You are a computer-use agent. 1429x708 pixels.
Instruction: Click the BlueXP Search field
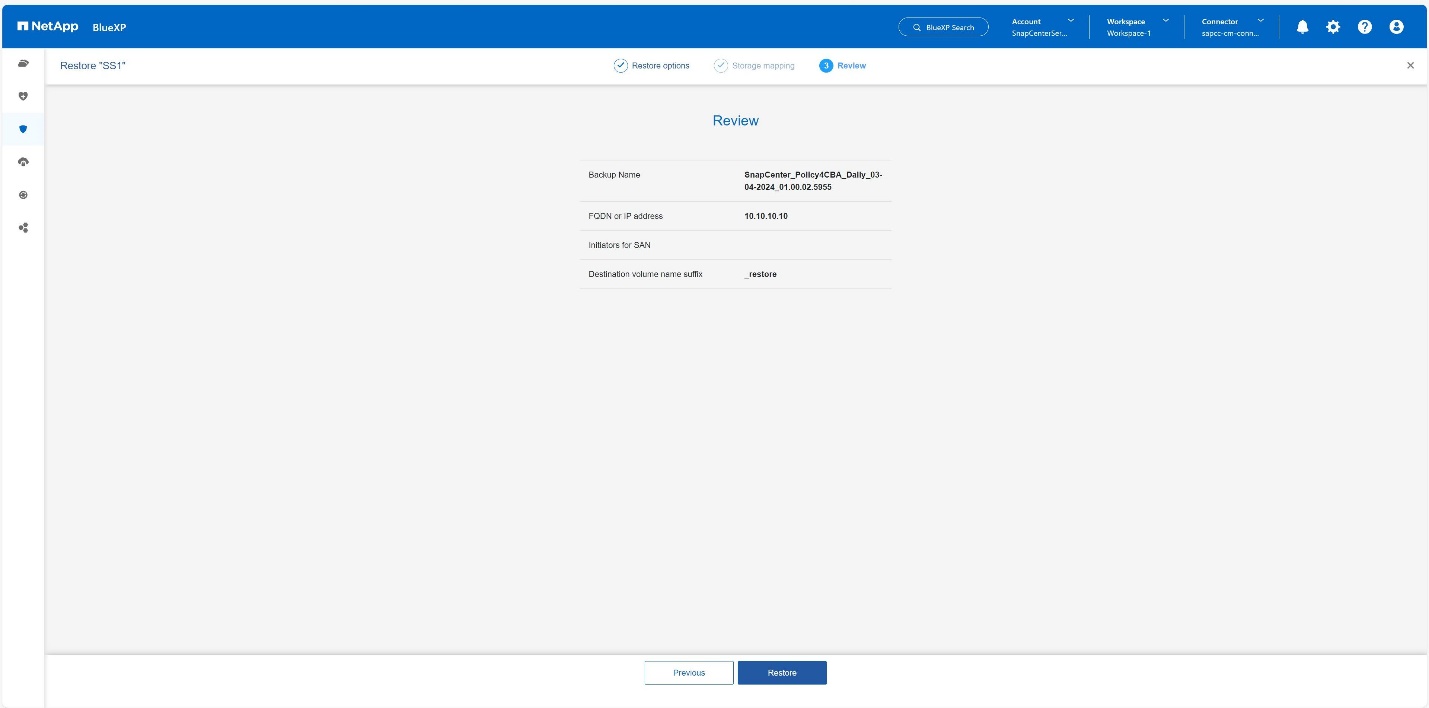point(943,27)
